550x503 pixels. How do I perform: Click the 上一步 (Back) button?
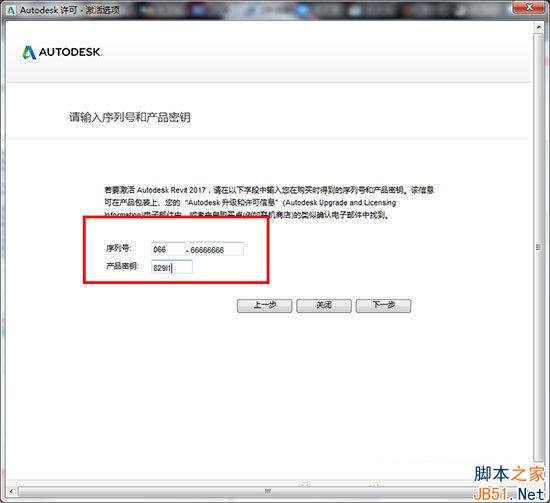pos(264,306)
